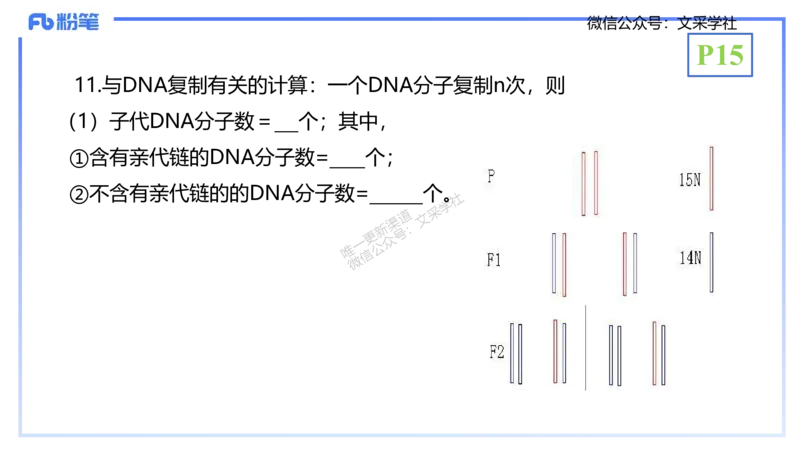Click the second F2 red-blue strand pair
The image size is (800, 450).
tap(559, 352)
